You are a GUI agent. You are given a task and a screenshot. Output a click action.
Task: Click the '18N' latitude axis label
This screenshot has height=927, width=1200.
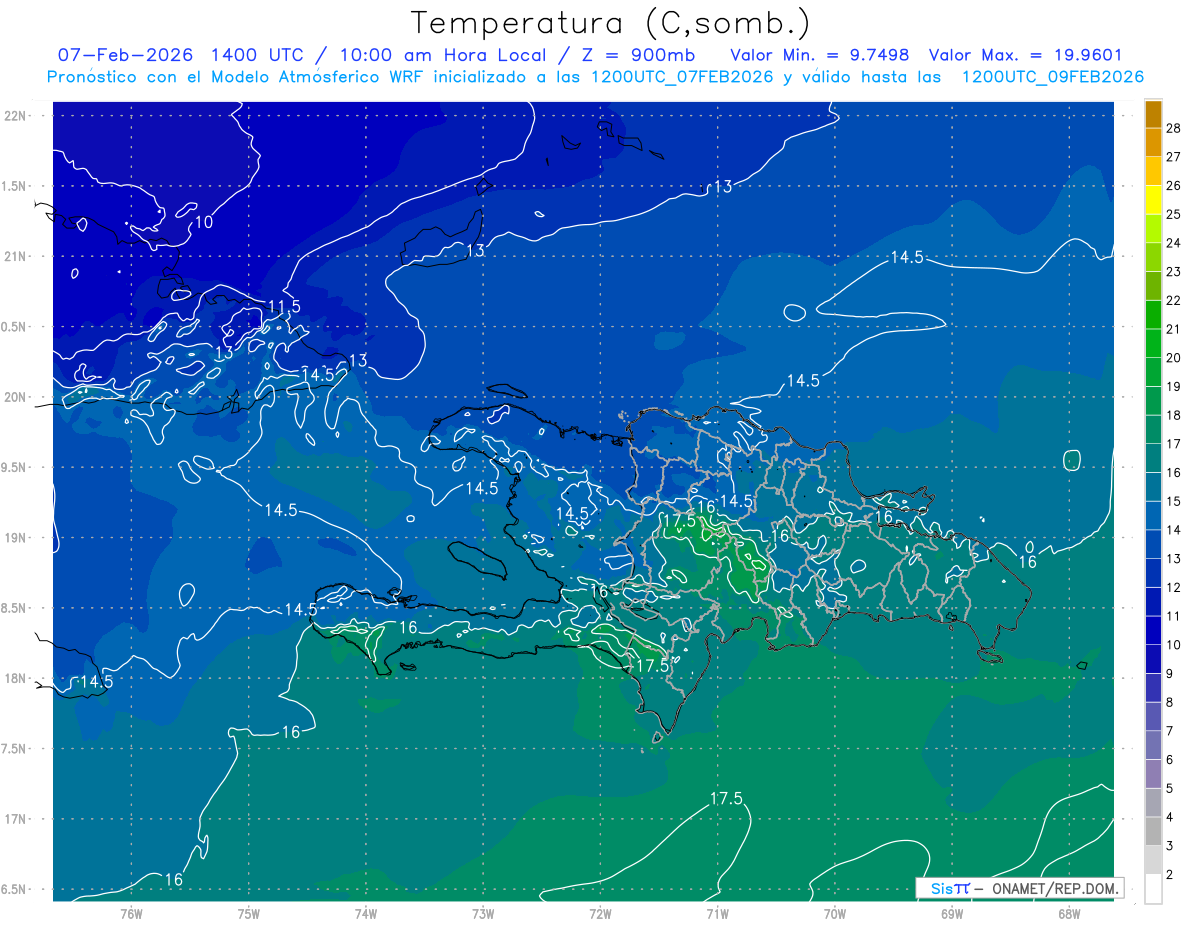(17, 679)
